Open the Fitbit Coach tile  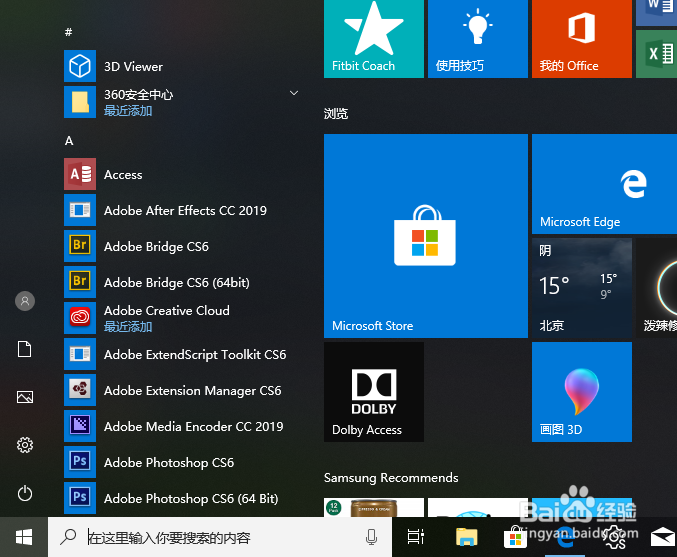(374, 39)
